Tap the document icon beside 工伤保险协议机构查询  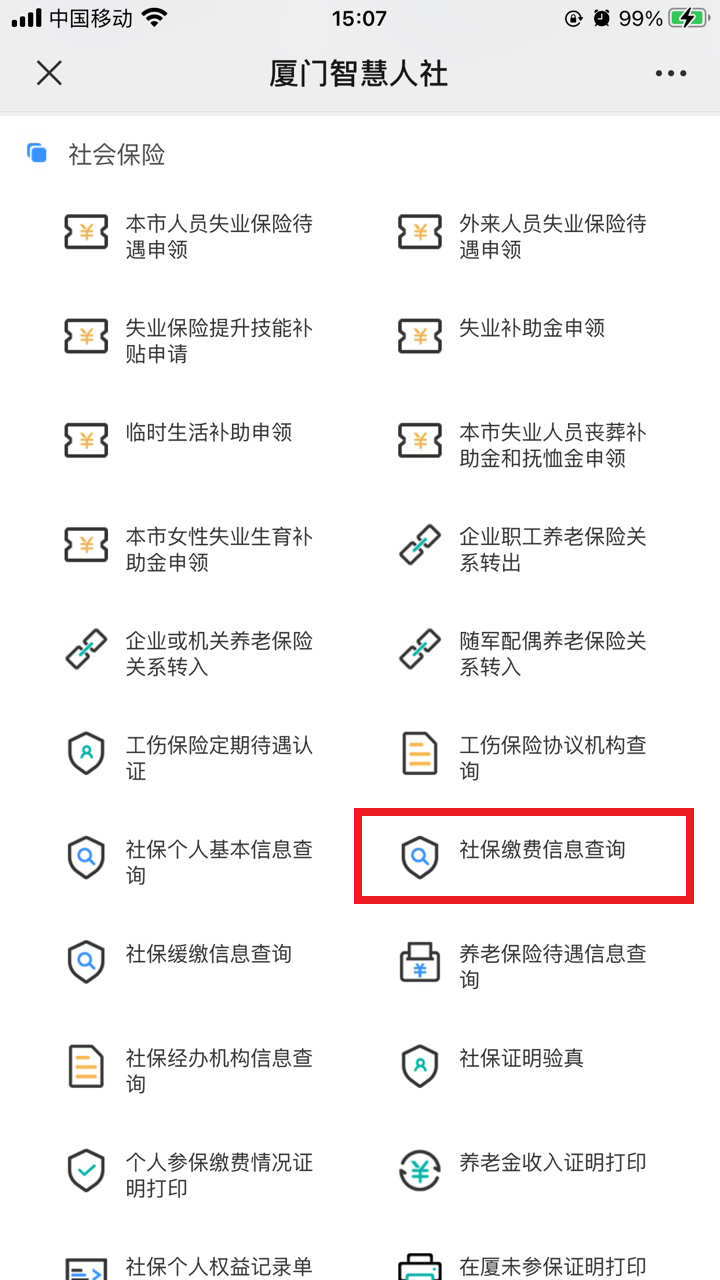pos(420,754)
